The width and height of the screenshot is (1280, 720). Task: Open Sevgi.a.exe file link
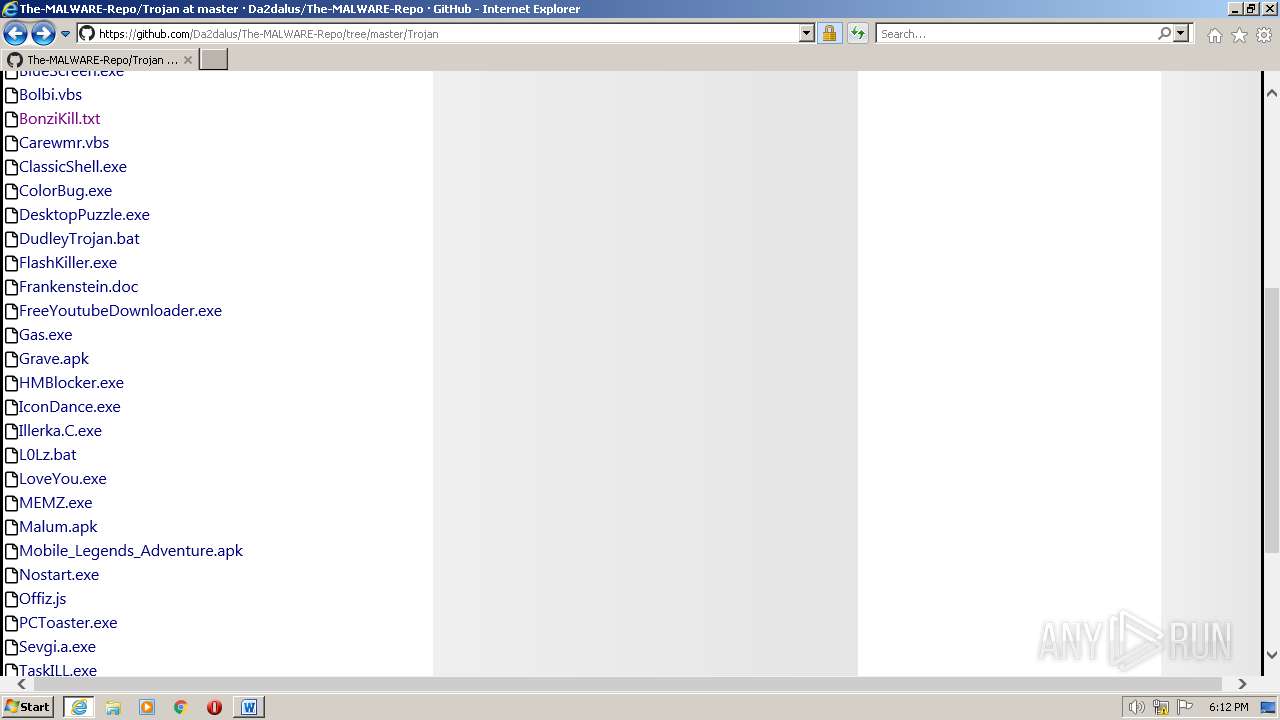click(x=57, y=647)
